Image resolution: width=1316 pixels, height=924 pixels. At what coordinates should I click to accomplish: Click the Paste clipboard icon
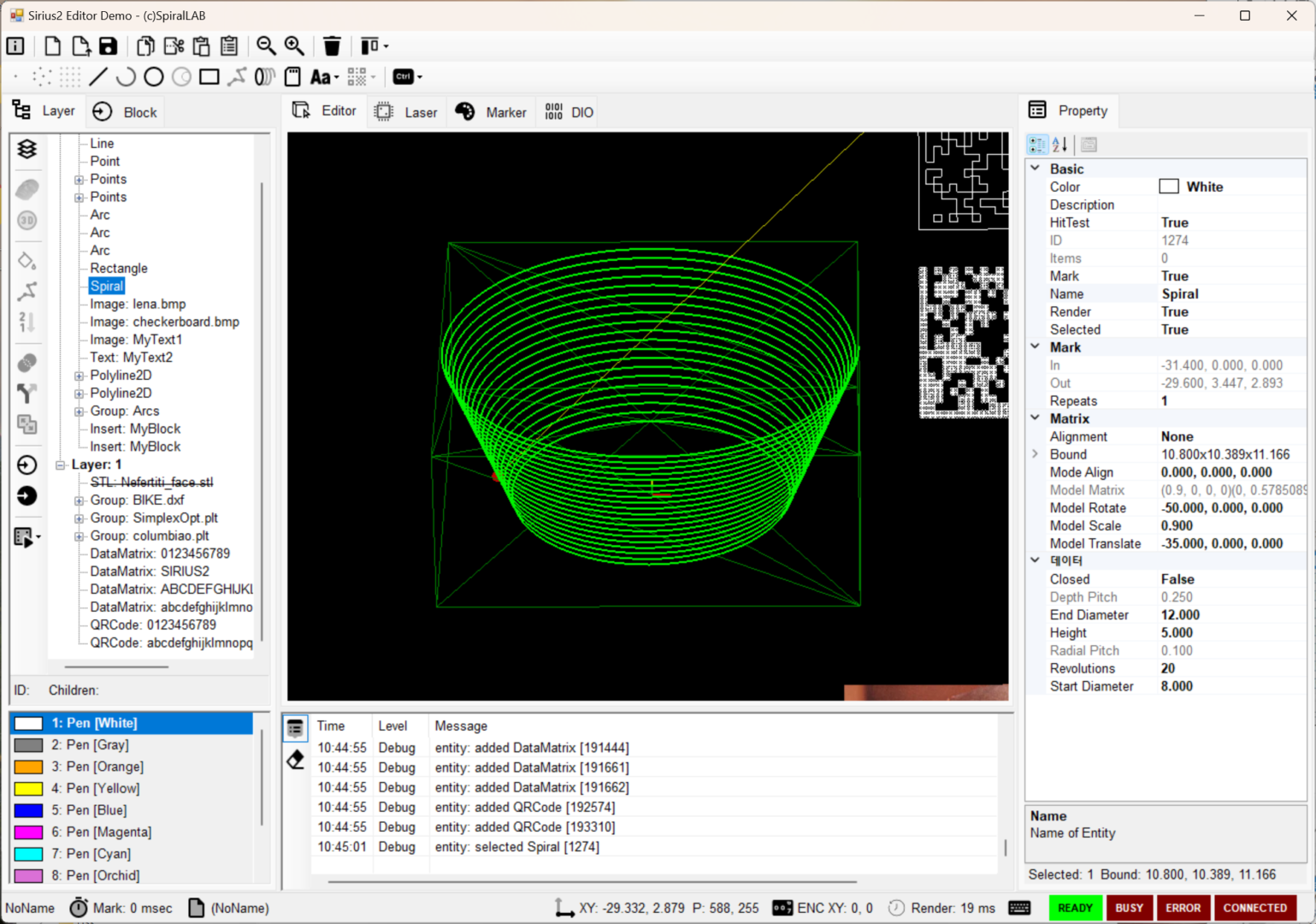click(x=202, y=46)
